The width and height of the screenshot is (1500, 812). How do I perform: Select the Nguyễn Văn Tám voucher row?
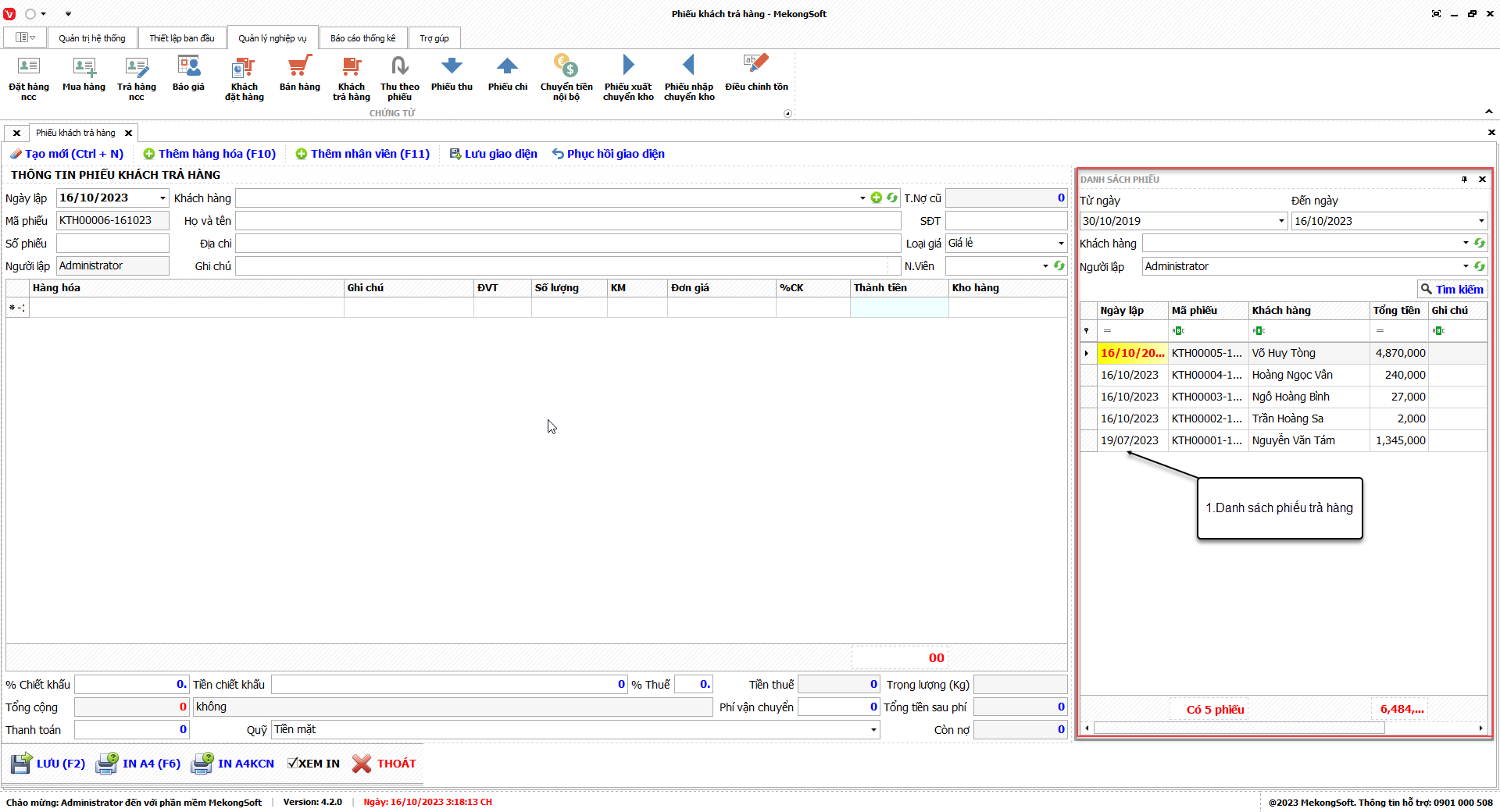point(1293,440)
